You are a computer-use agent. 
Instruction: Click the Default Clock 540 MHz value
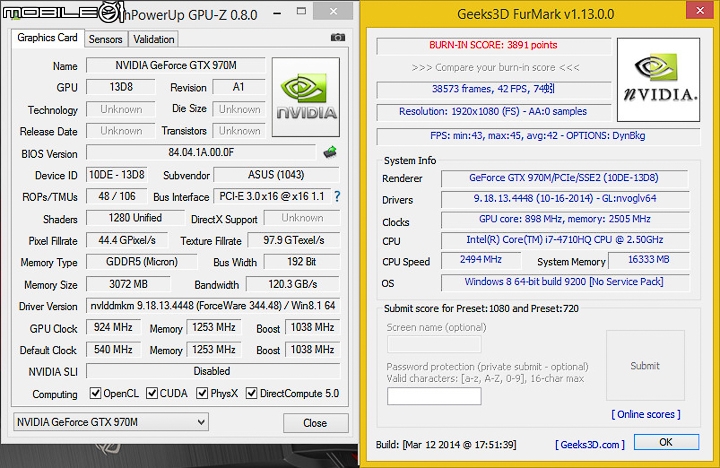(x=113, y=350)
